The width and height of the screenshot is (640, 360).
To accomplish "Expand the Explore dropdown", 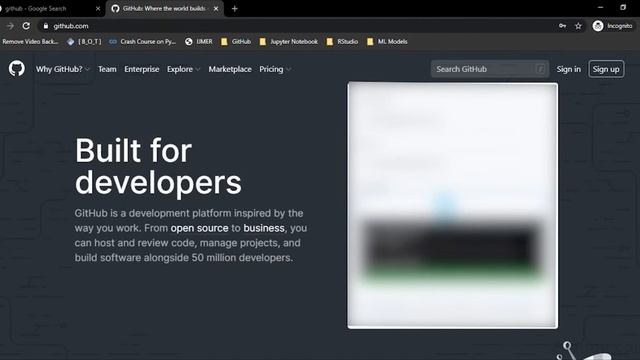I will 184,69.
